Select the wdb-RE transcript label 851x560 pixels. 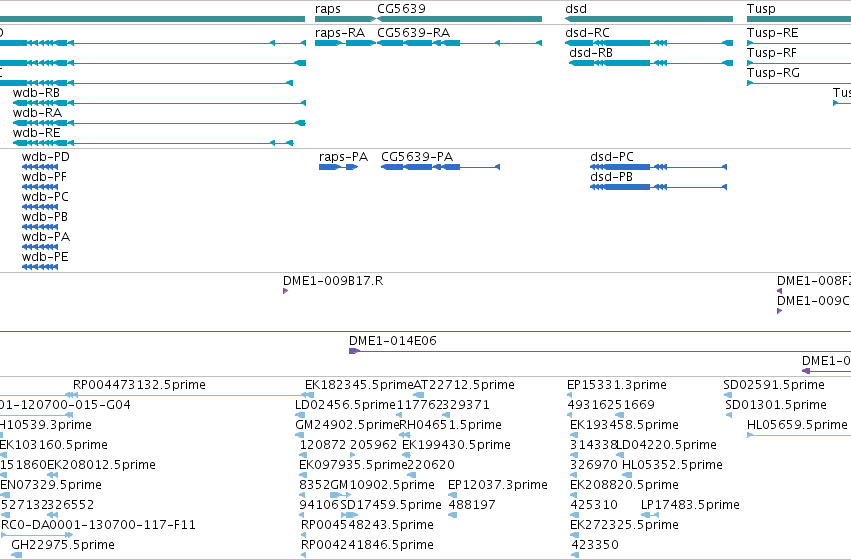point(36,133)
